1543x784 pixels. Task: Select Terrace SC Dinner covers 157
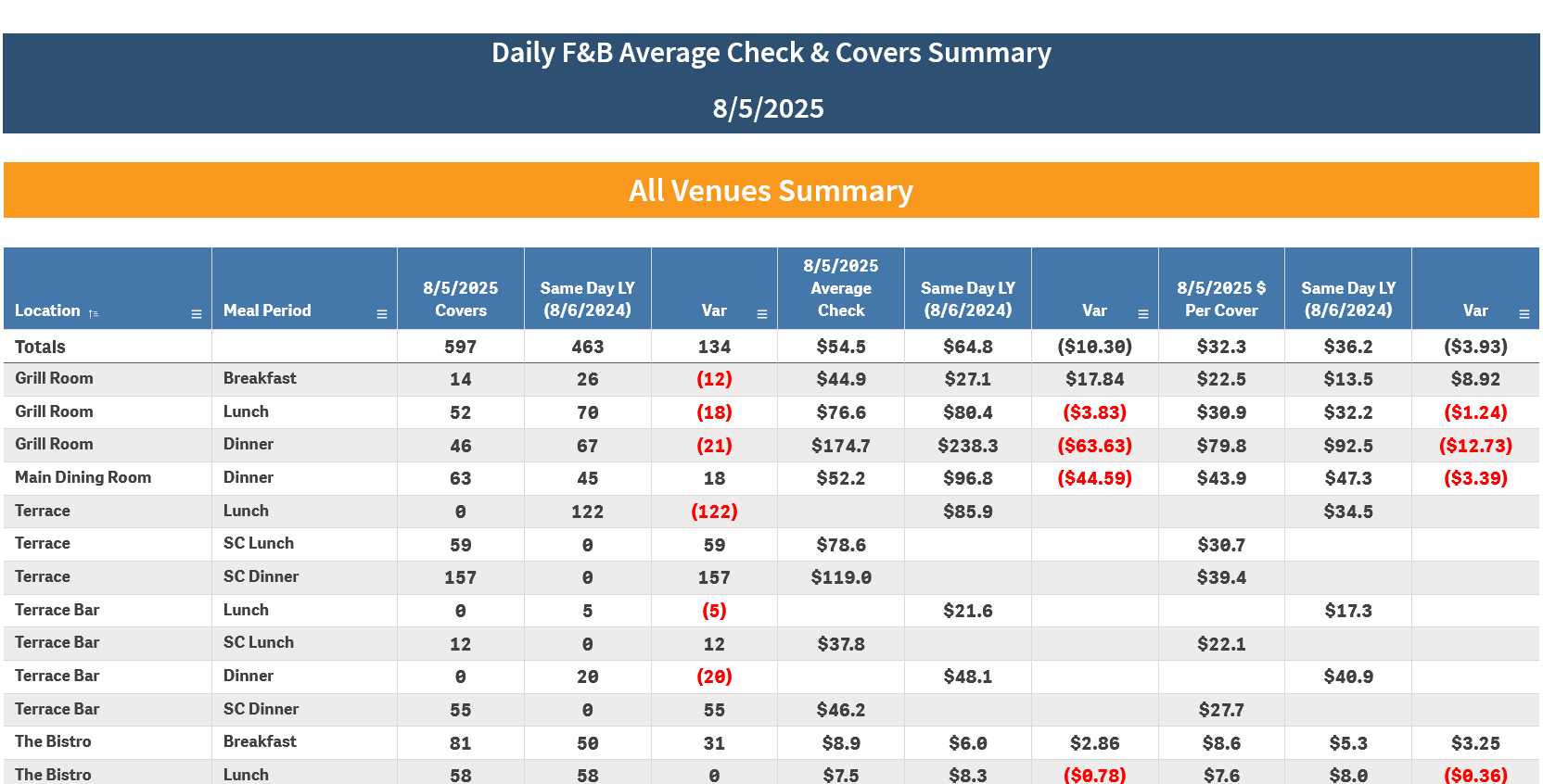461,577
